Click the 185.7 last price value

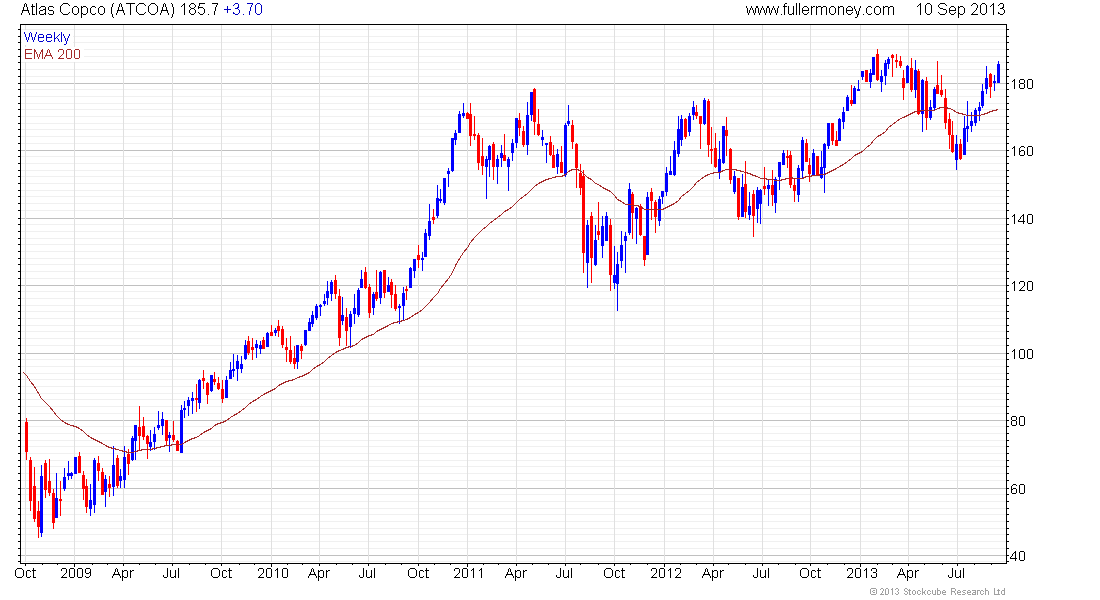coord(199,10)
